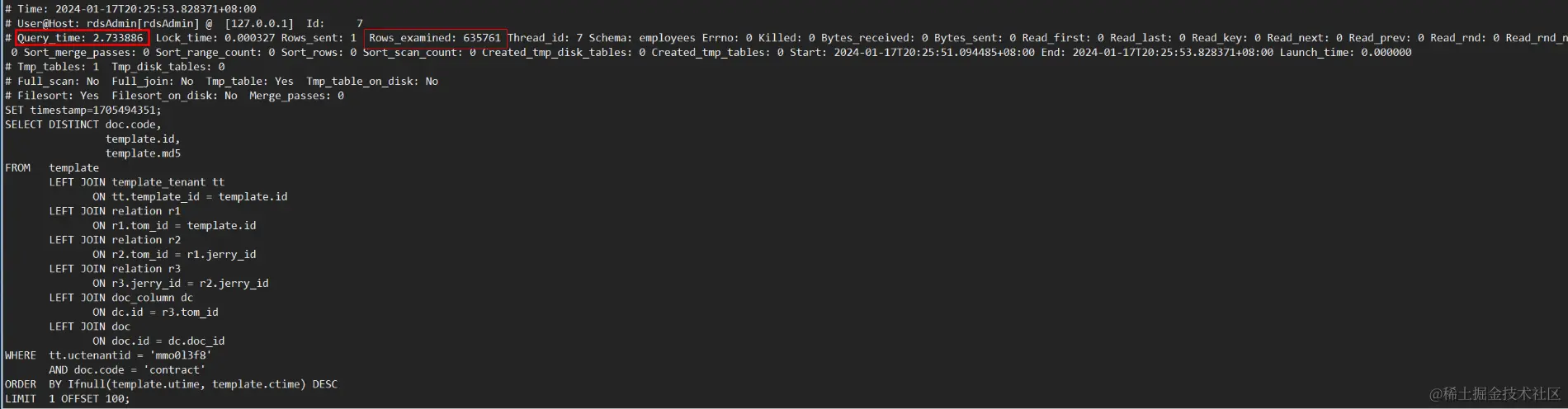This screenshot has height=409, width=1568.
Task: Click the LIMIT 1 OFFSET 100 line
Action: click(68, 399)
